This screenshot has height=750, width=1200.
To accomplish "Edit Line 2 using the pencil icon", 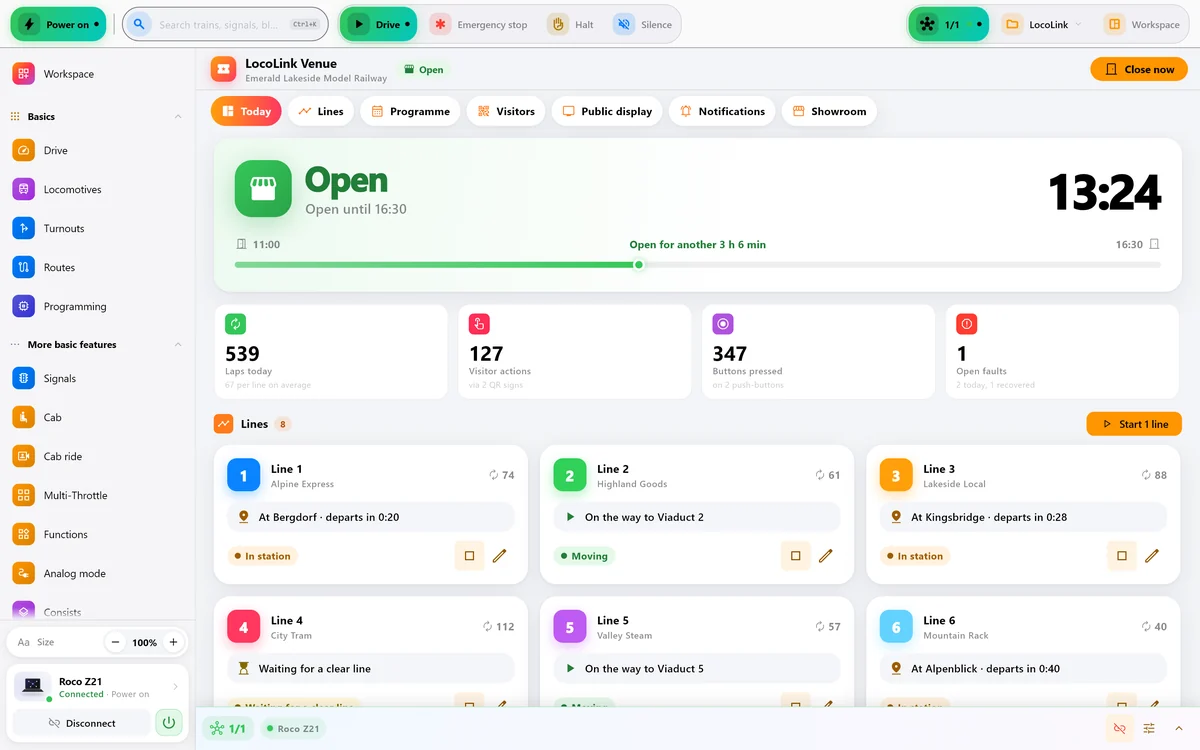I will (x=826, y=556).
